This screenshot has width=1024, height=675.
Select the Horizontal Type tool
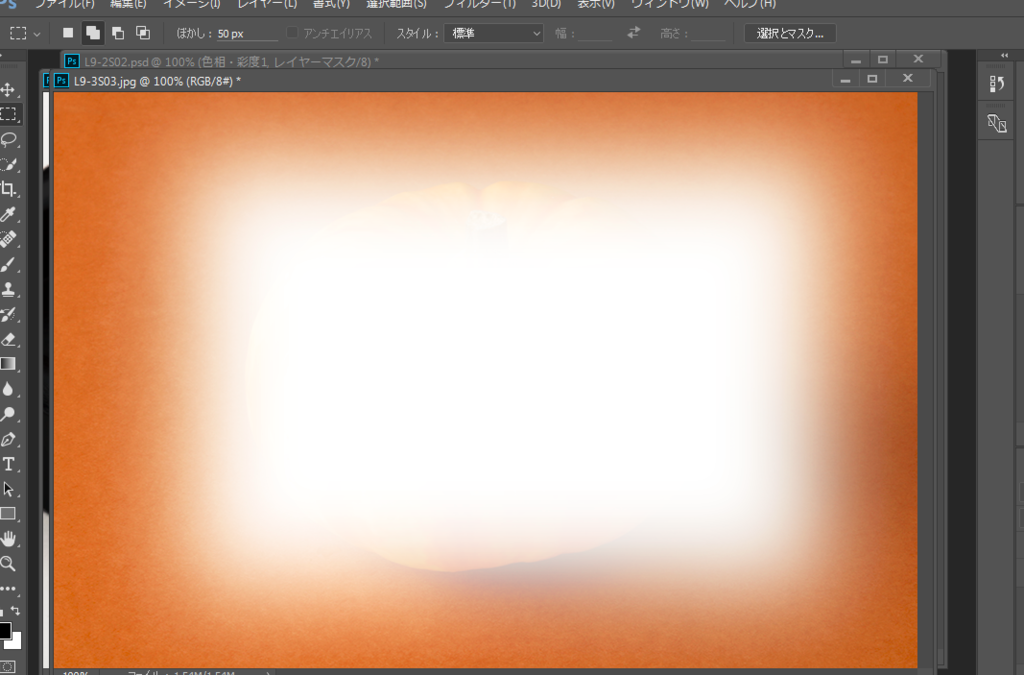coord(8,464)
